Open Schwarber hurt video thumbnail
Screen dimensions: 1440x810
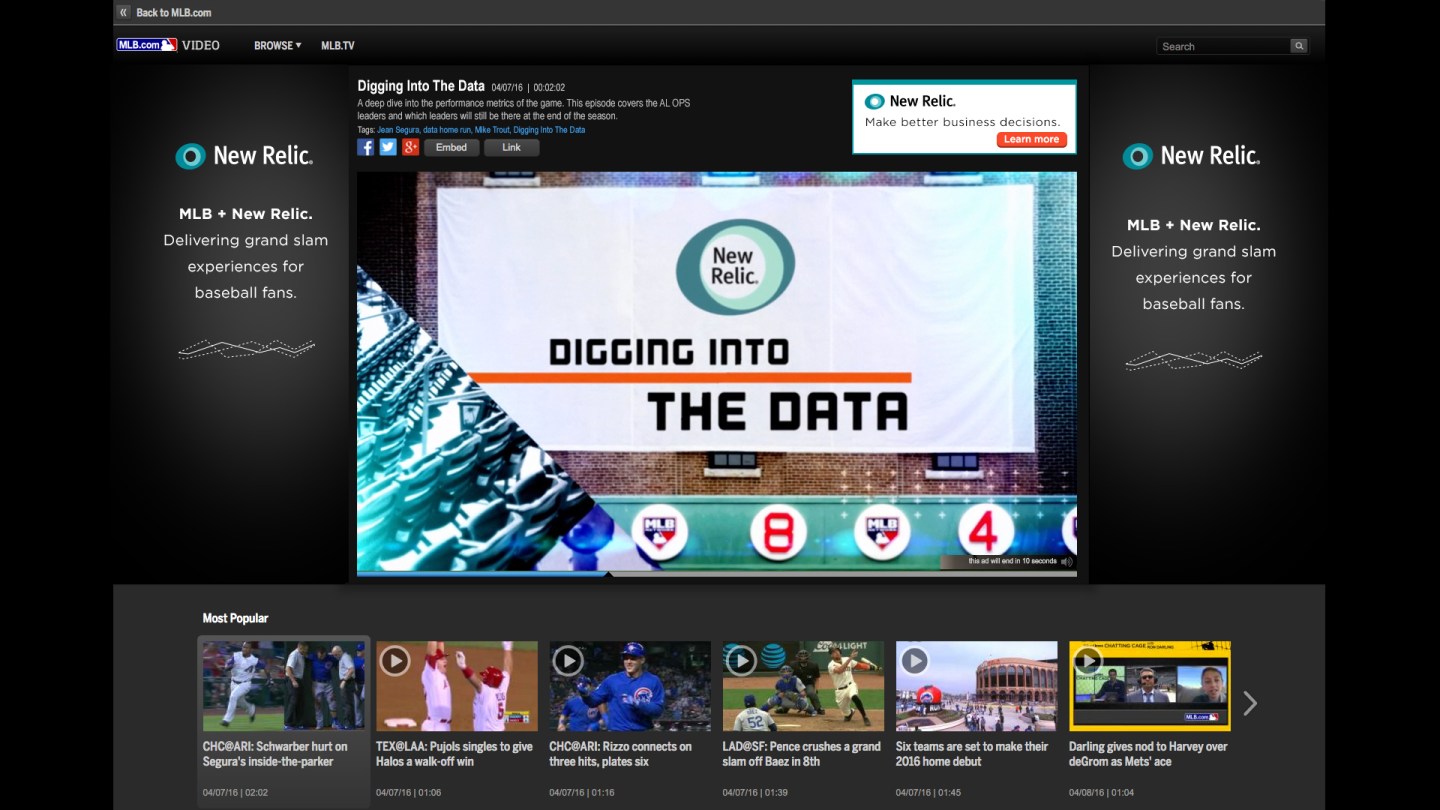(283, 686)
